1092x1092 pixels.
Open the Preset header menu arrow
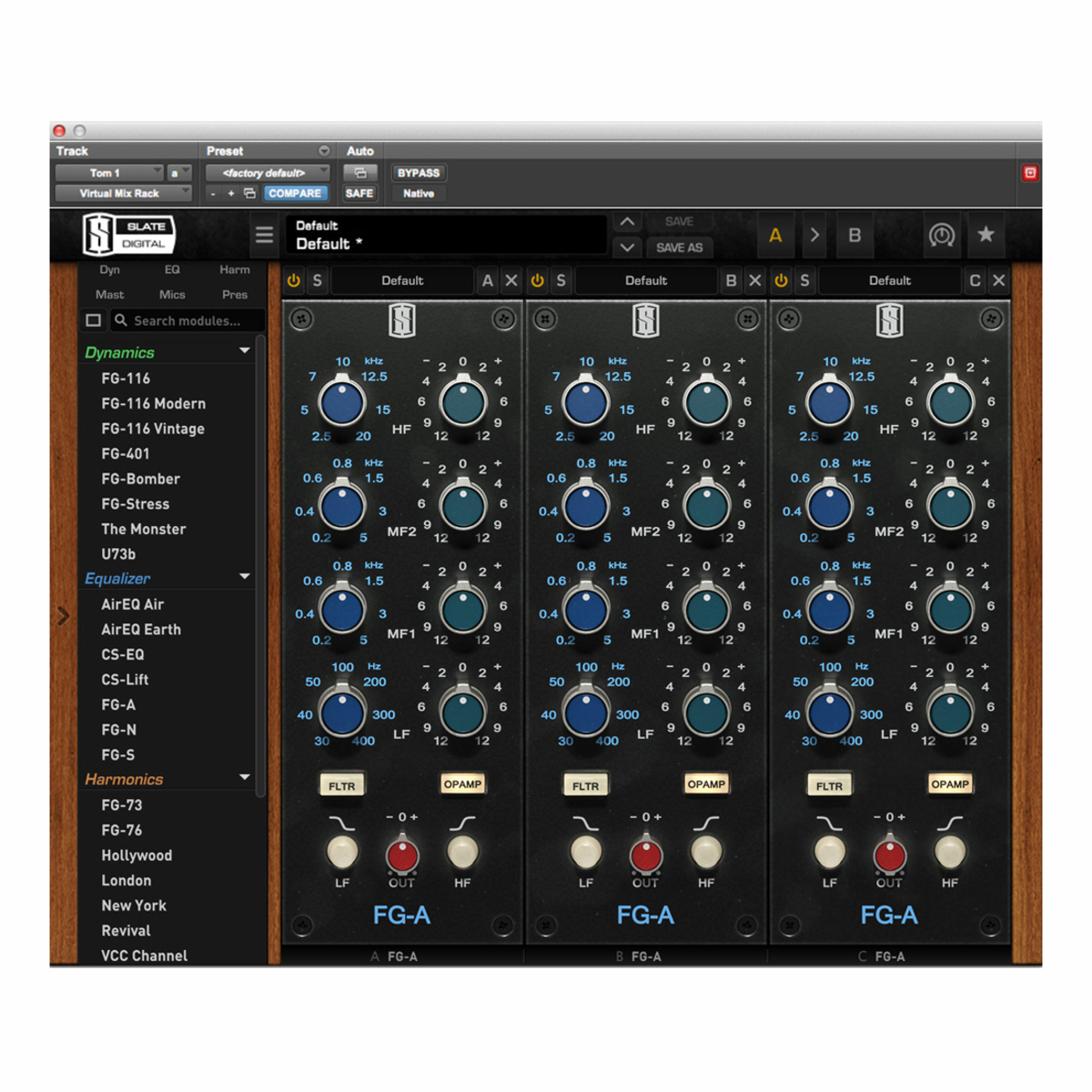tap(324, 151)
